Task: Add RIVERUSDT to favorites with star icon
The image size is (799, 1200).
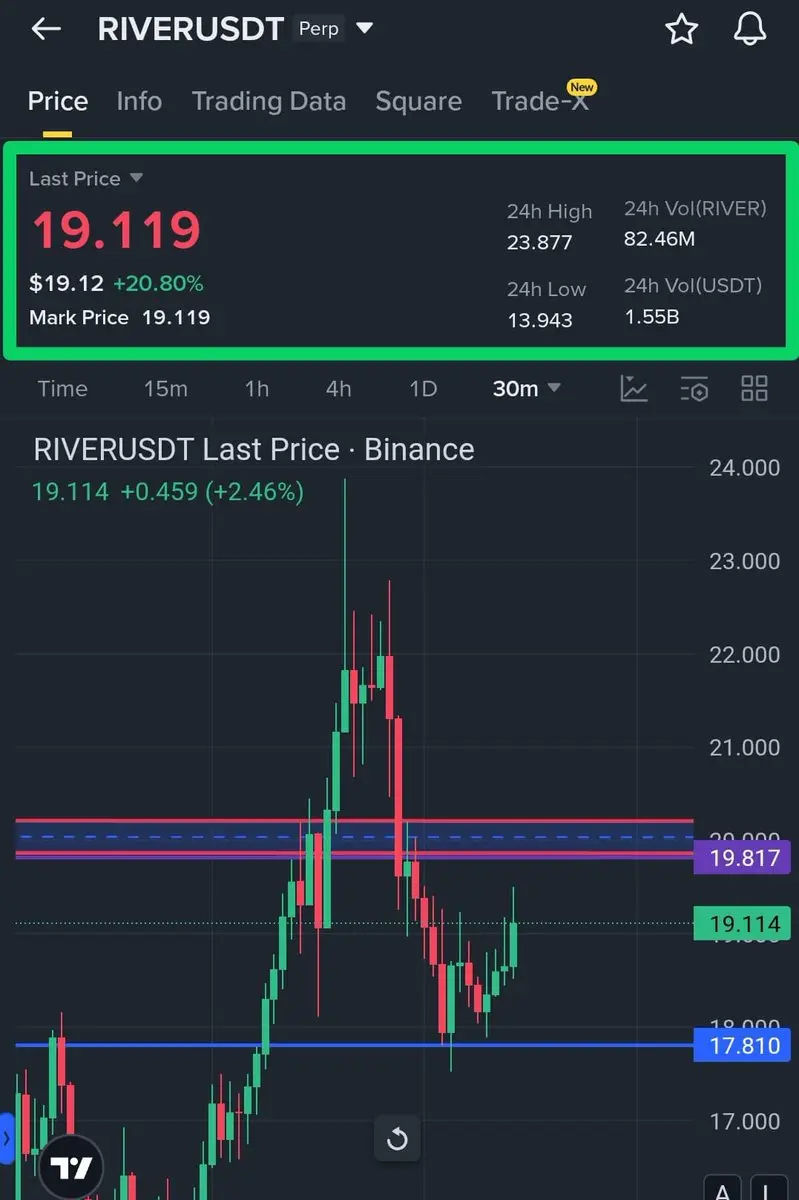Action: coord(682,30)
